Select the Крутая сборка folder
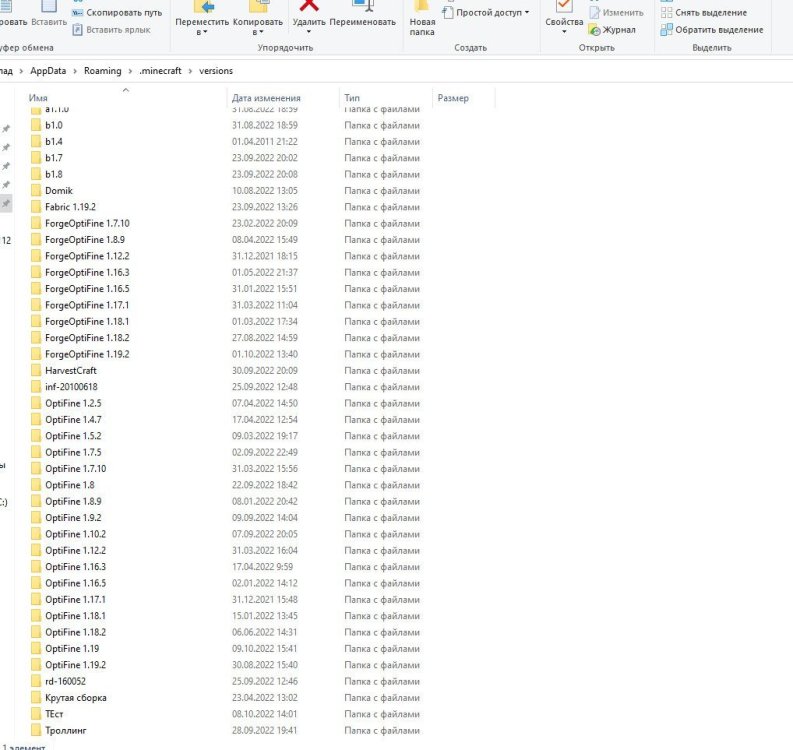 (x=76, y=697)
